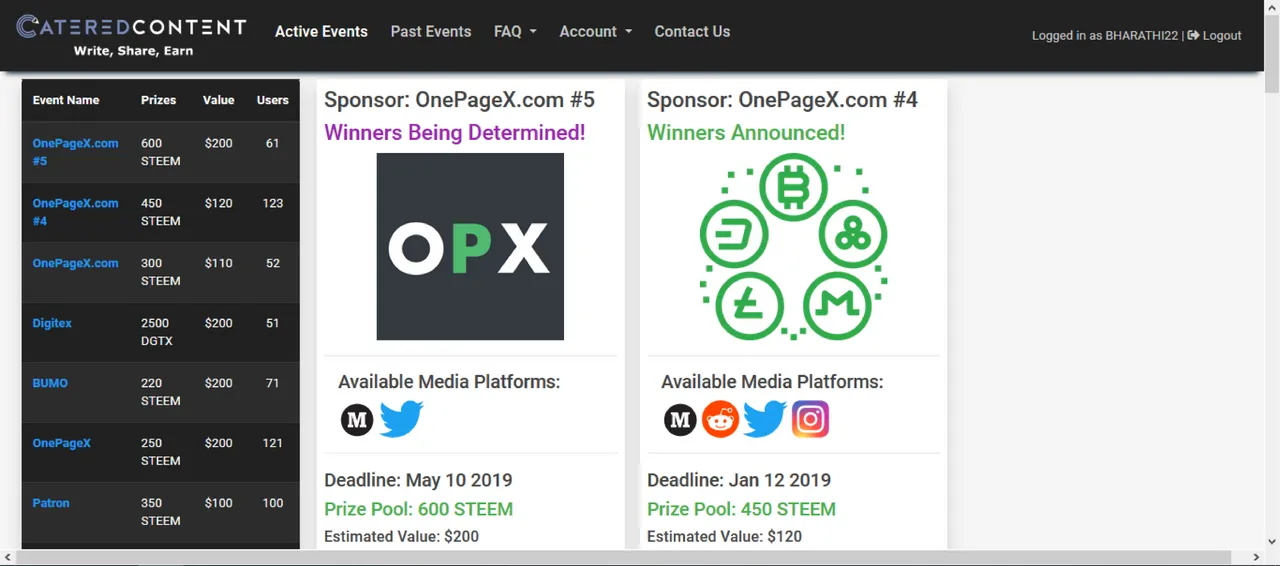1280x566 pixels.
Task: Expand the Account dropdown menu
Action: (595, 31)
